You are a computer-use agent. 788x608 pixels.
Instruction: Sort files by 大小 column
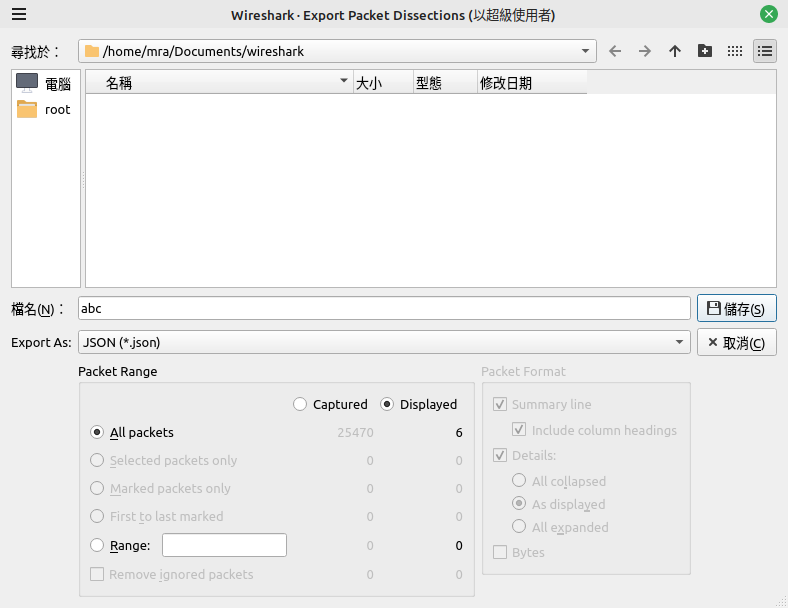(383, 82)
